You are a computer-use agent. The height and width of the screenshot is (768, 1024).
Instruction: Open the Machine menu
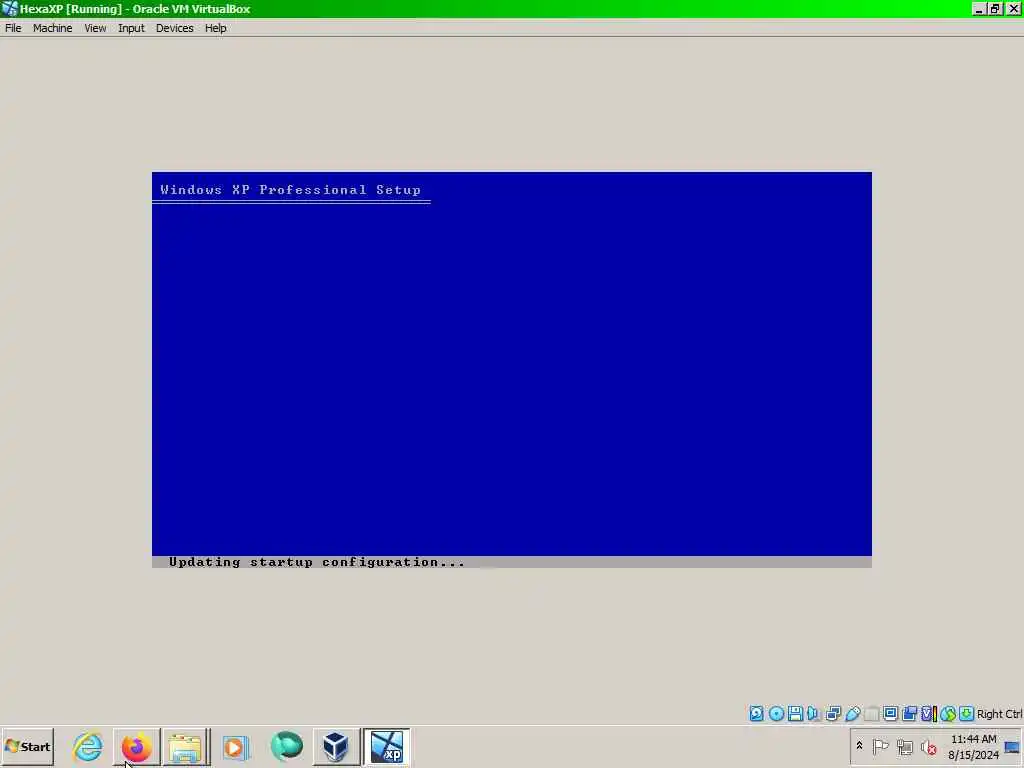52,28
